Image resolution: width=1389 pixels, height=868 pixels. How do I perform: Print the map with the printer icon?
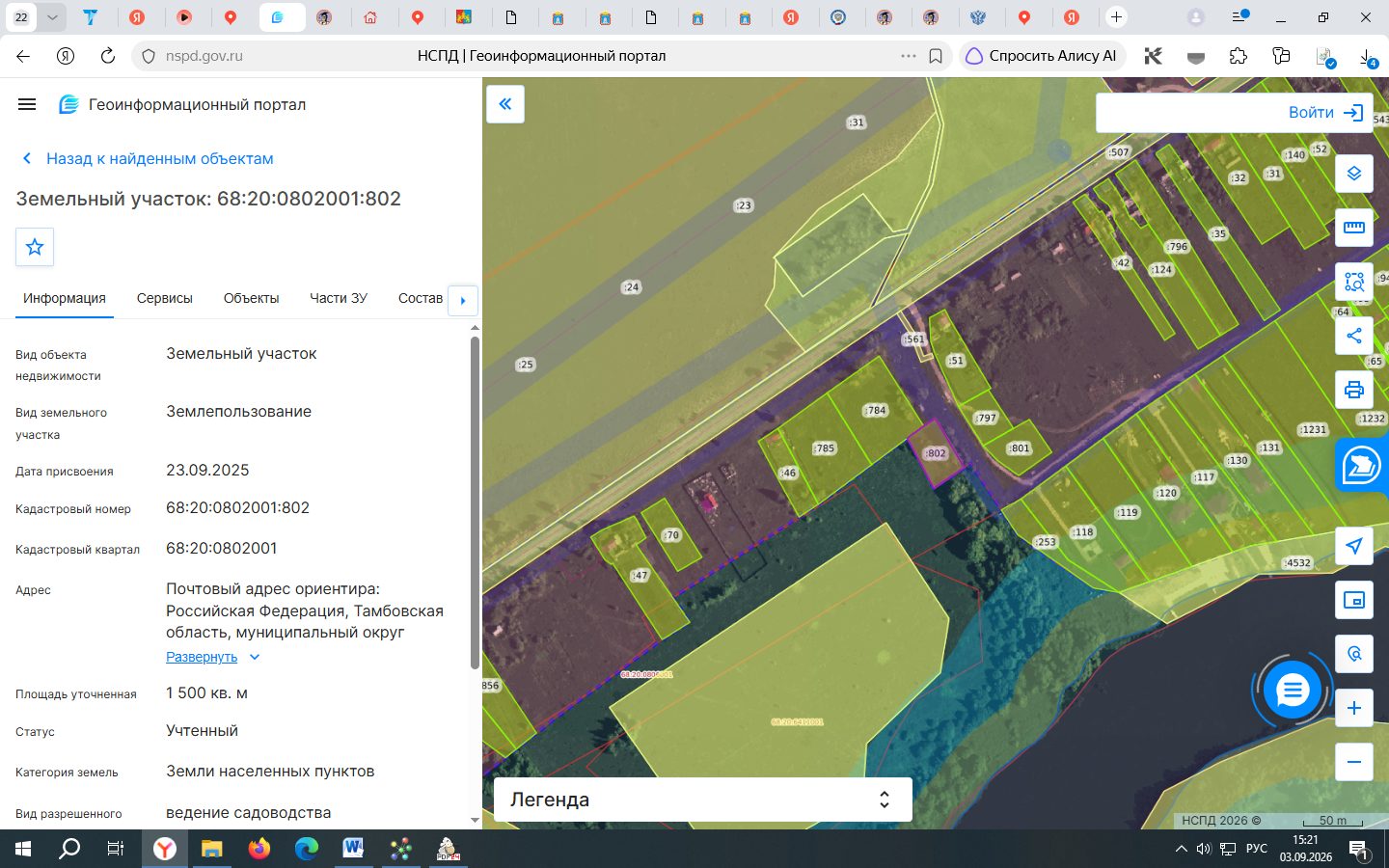[1354, 390]
